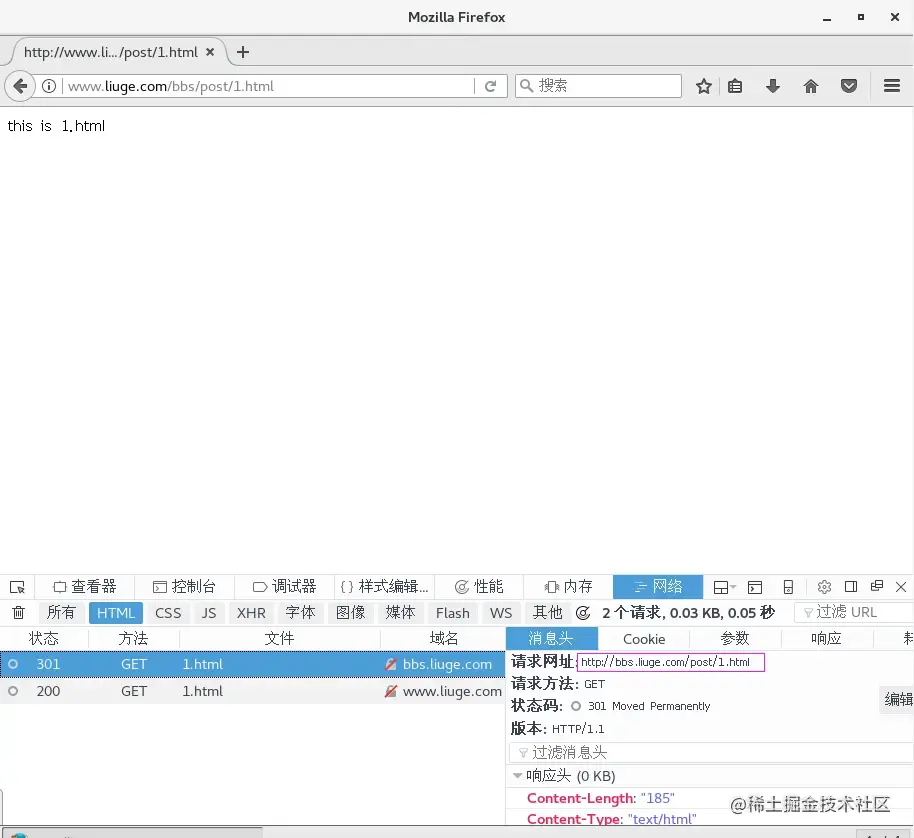Click the 301 Moved Permanently status text
Screen dimensions: 914x838
pyautogui.click(x=649, y=706)
